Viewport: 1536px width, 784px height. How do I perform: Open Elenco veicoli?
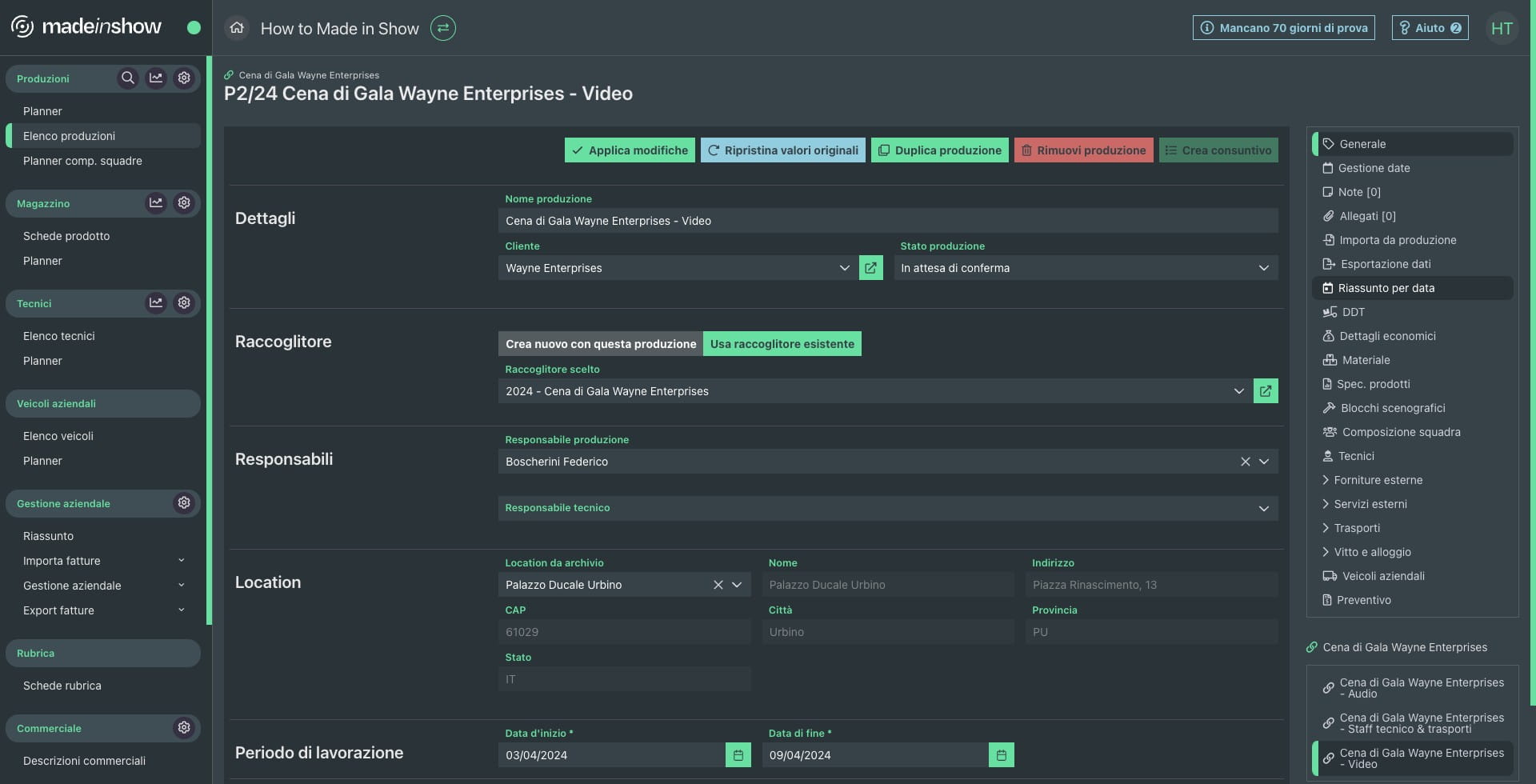(x=104, y=436)
